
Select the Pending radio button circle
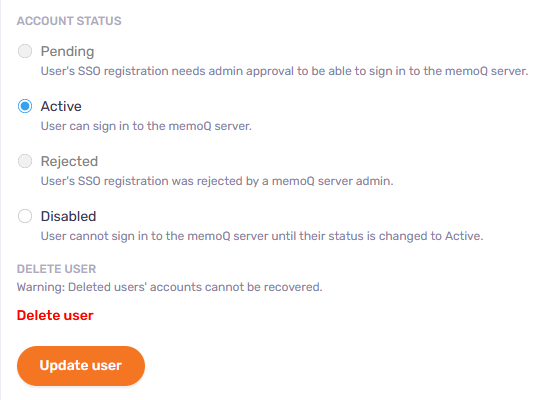[25, 51]
